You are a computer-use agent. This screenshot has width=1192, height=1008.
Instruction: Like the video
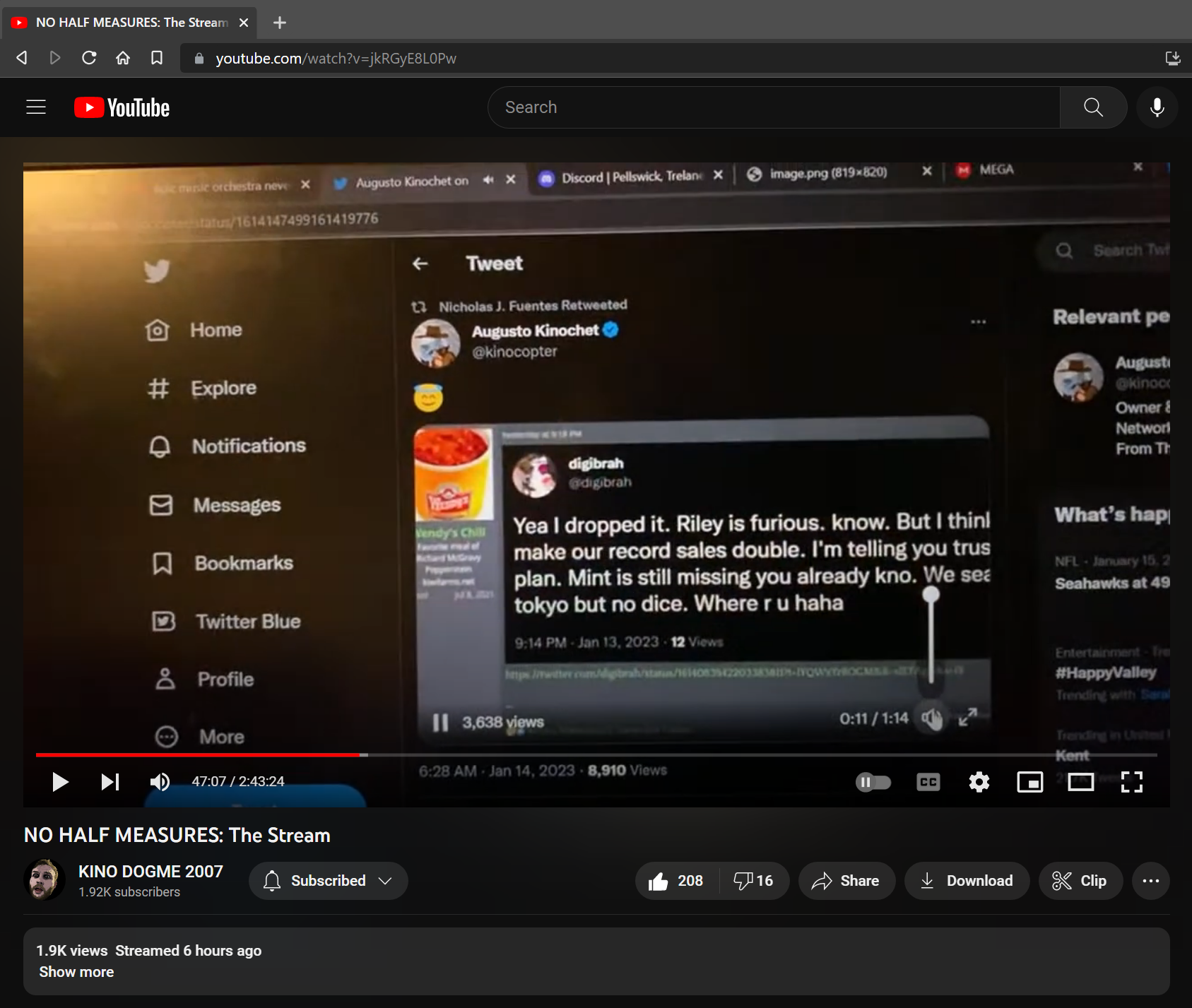[x=676, y=881]
